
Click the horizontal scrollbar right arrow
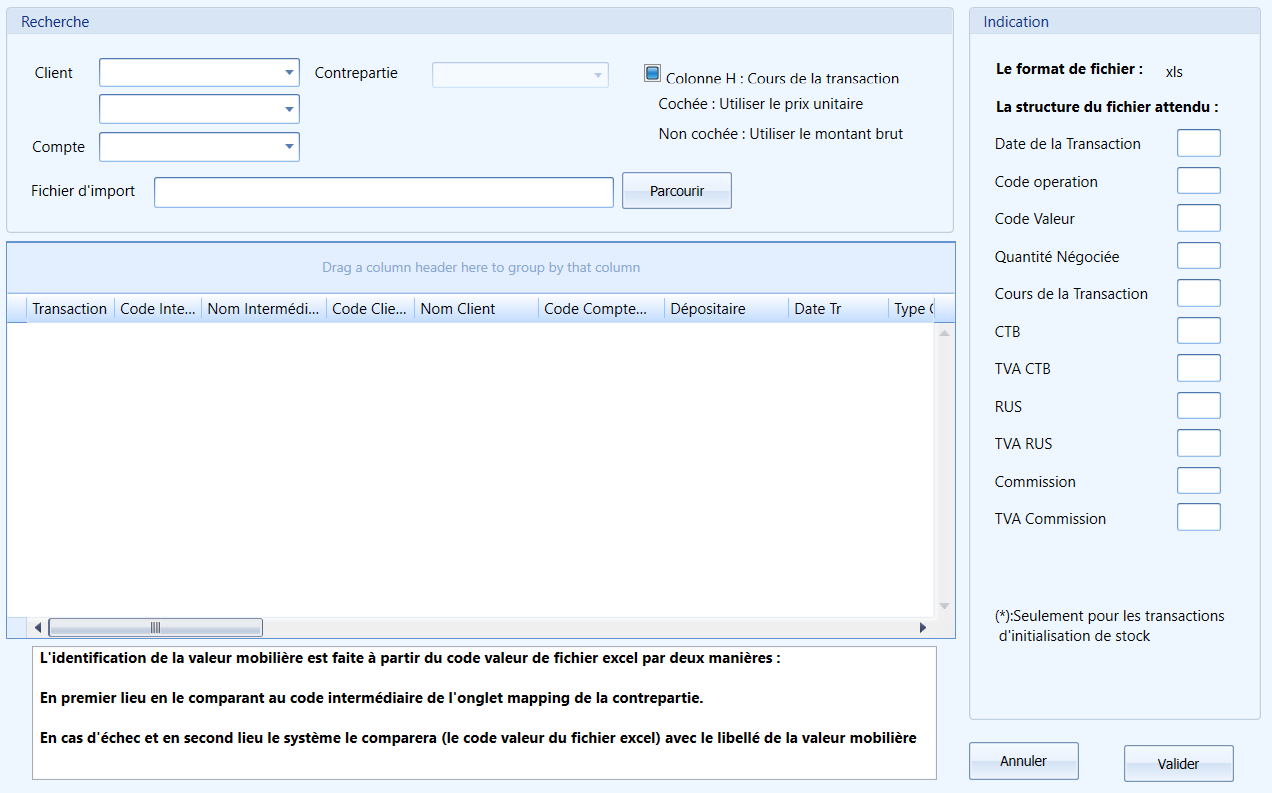pyautogui.click(x=923, y=627)
